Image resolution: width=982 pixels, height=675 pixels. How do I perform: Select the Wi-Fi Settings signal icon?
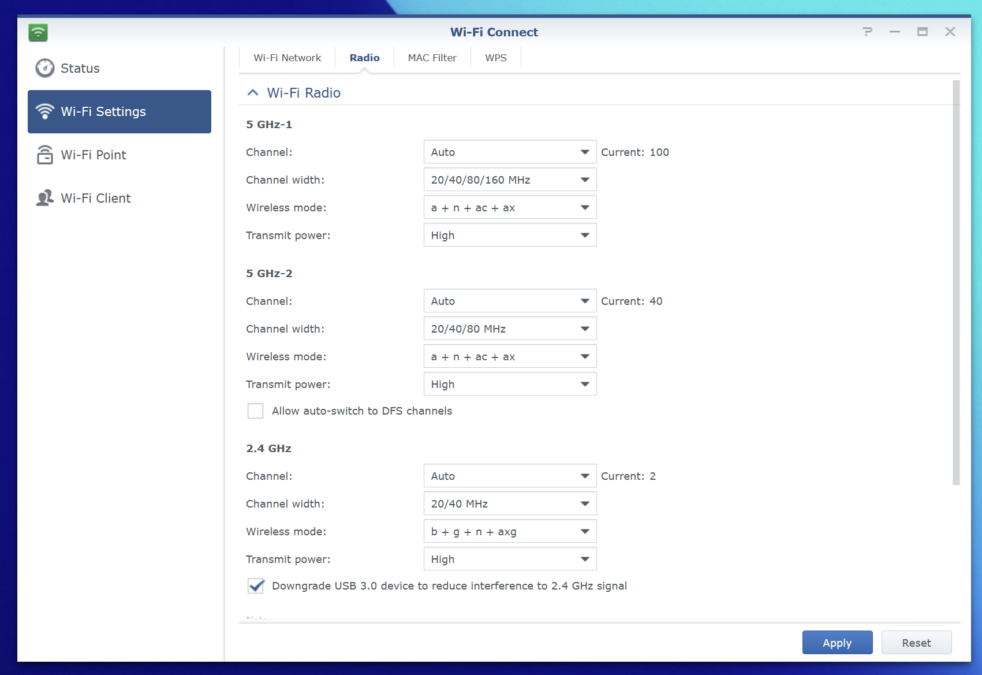(44, 111)
